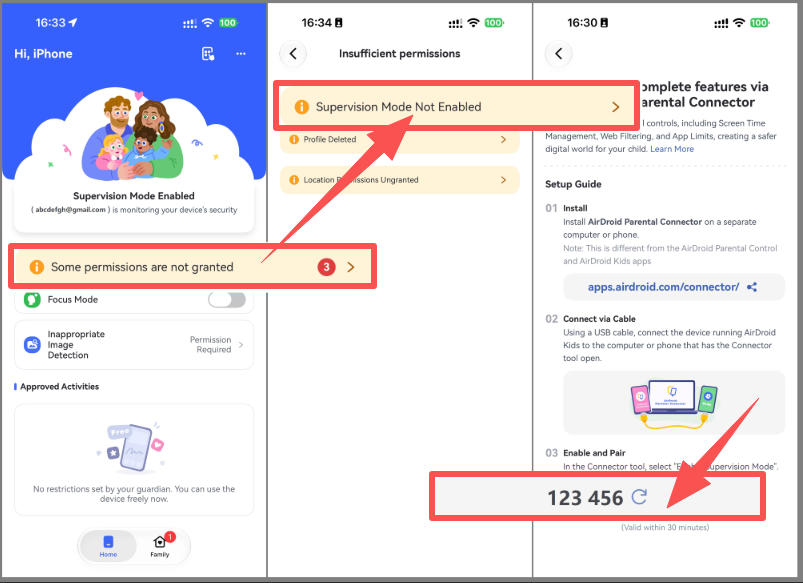Open the Learn More link
This screenshot has height=583, width=803.
click(x=672, y=149)
